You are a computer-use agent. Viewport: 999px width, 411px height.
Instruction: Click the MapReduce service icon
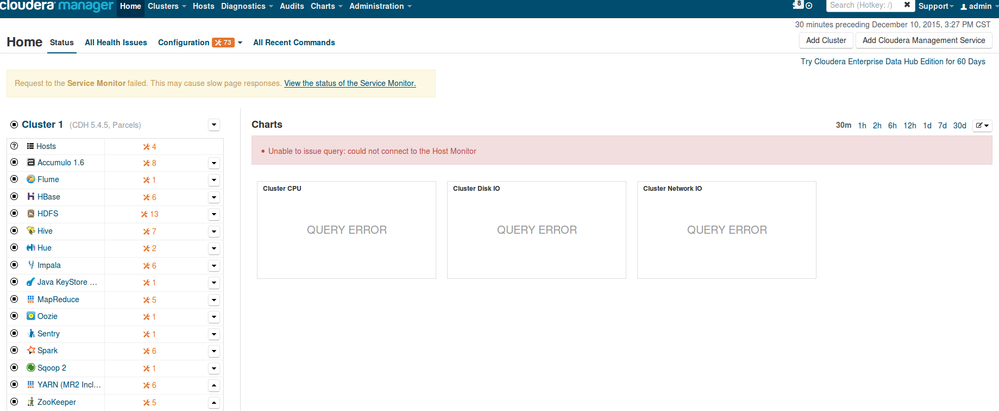point(31,299)
